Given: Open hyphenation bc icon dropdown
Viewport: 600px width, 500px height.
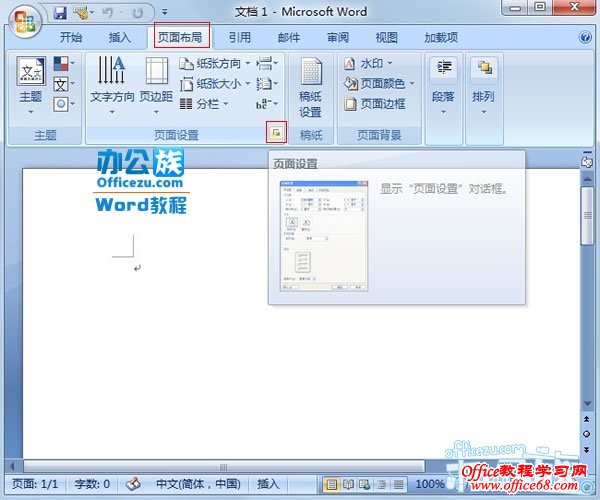Looking at the screenshot, I should [x=267, y=104].
